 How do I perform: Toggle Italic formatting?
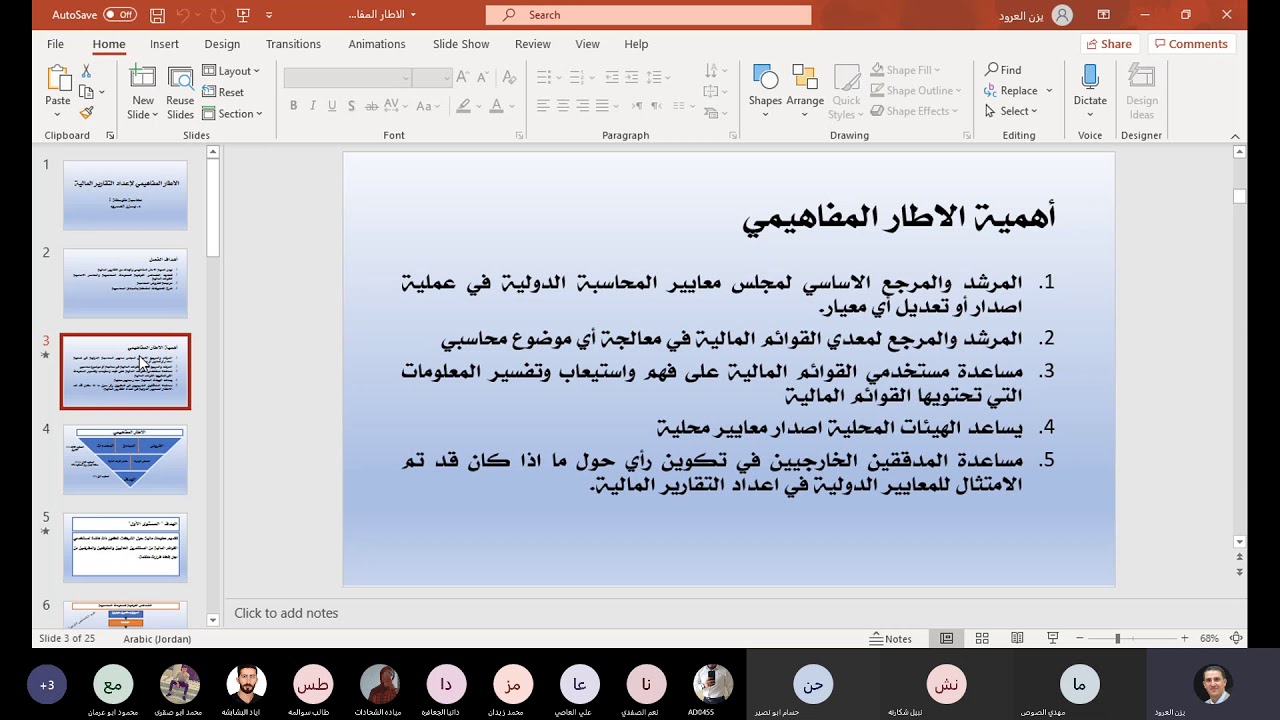313,106
